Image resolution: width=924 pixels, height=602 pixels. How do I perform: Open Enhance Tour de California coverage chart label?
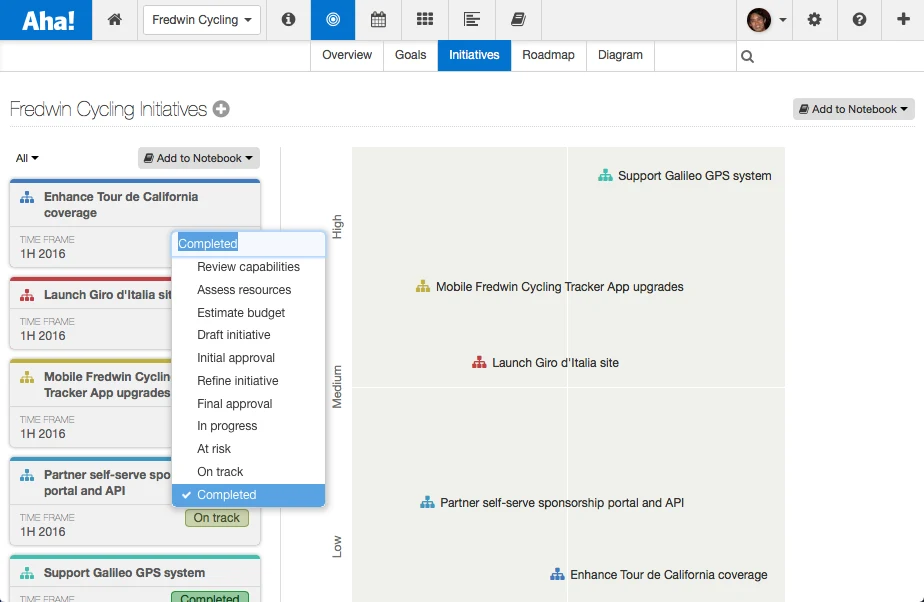668,574
